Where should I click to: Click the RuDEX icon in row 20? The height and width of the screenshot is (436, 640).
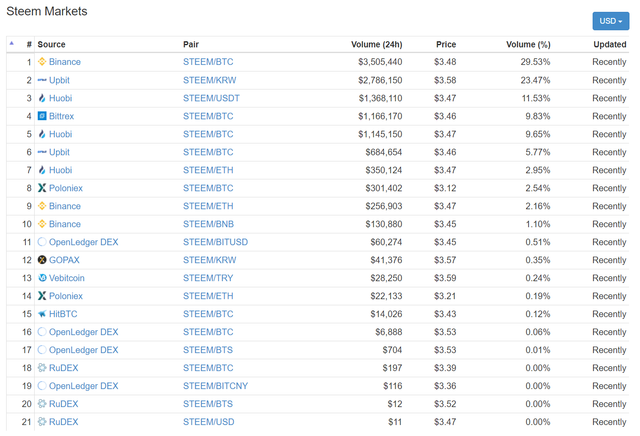(x=42, y=403)
